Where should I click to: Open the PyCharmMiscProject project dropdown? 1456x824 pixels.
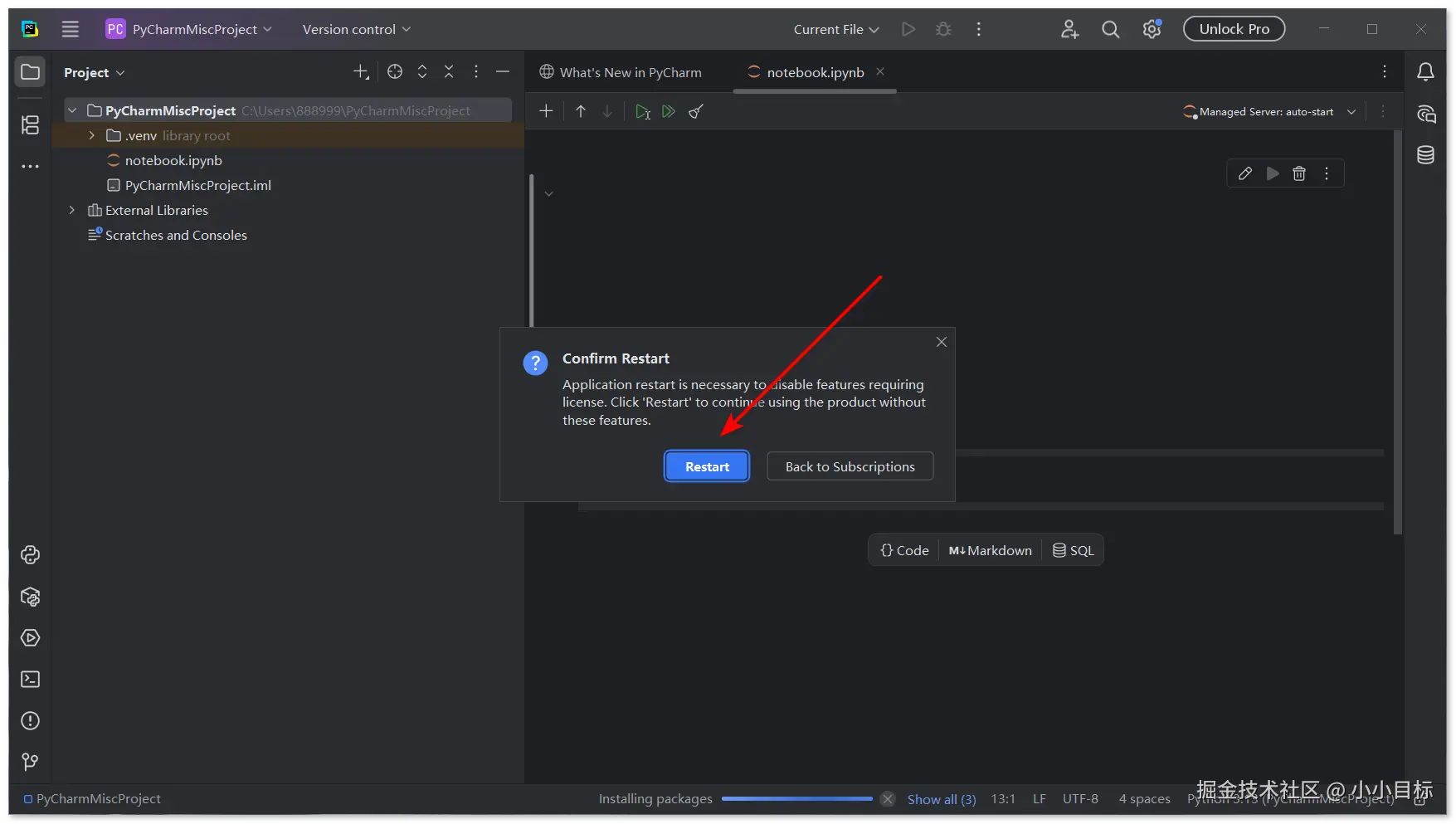point(189,29)
